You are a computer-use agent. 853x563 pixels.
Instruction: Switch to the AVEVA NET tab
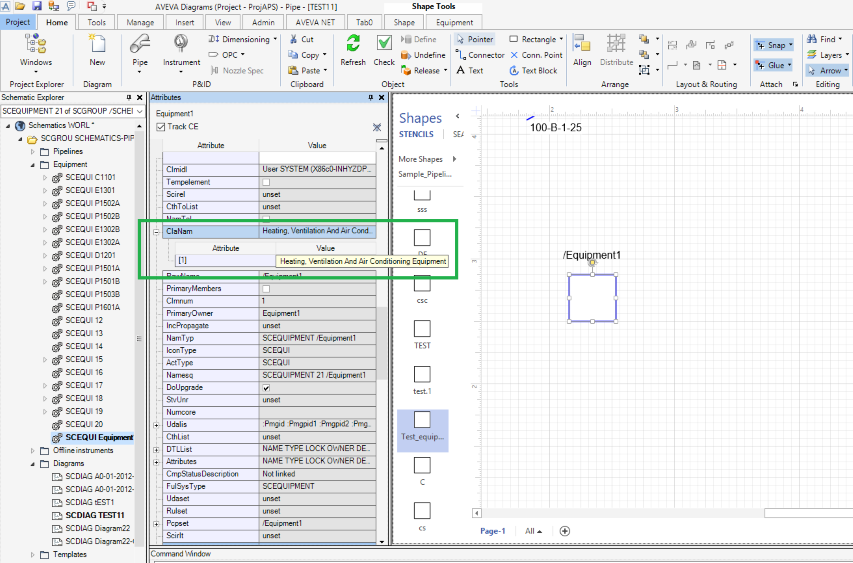coord(315,22)
